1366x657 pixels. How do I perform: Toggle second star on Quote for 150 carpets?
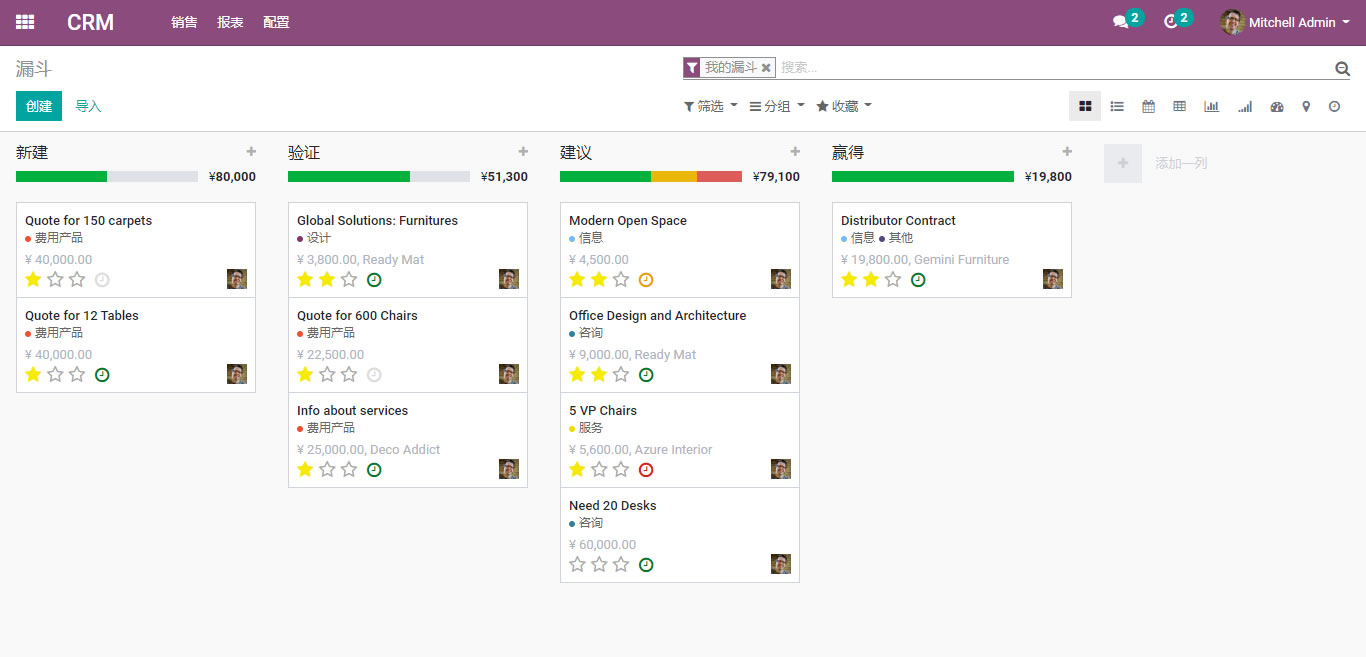(55, 280)
